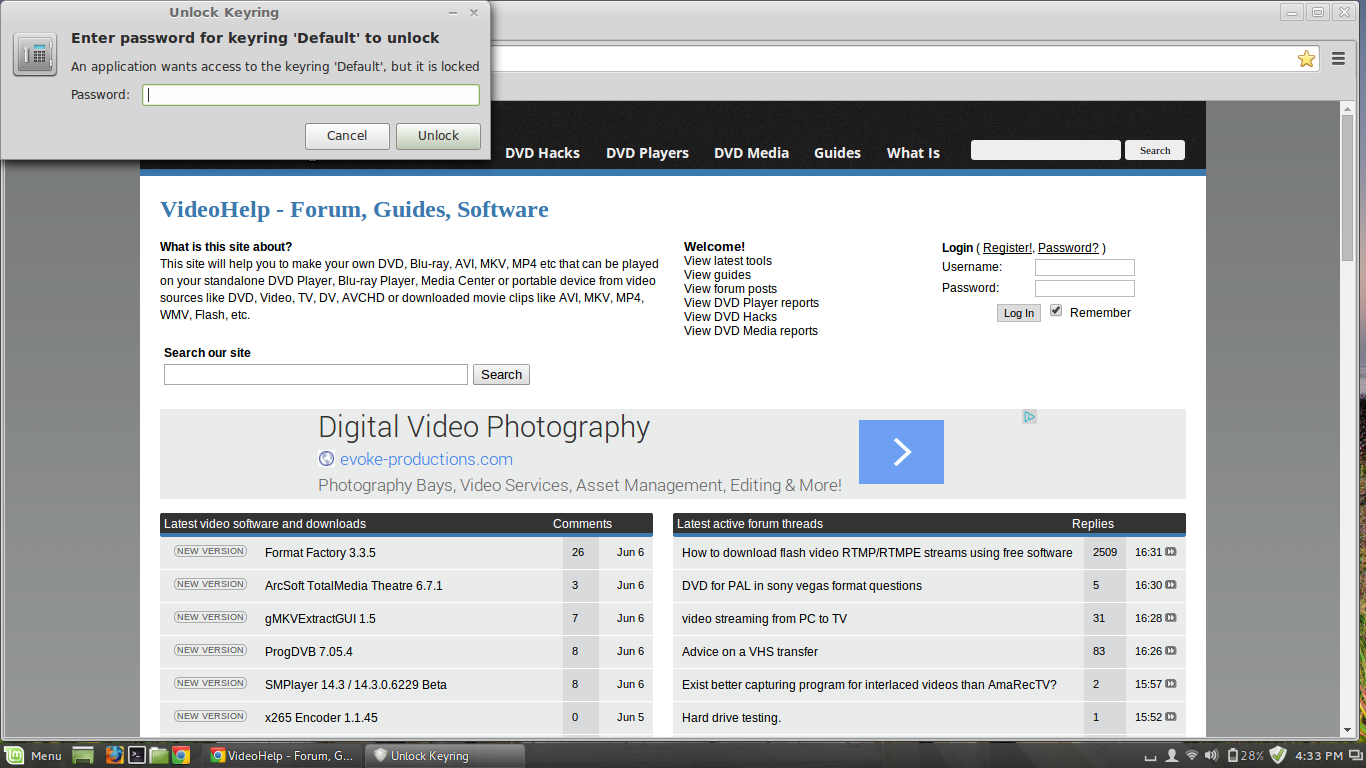The width and height of the screenshot is (1366, 768).
Task: Open the What Is nav menu
Action: [913, 153]
